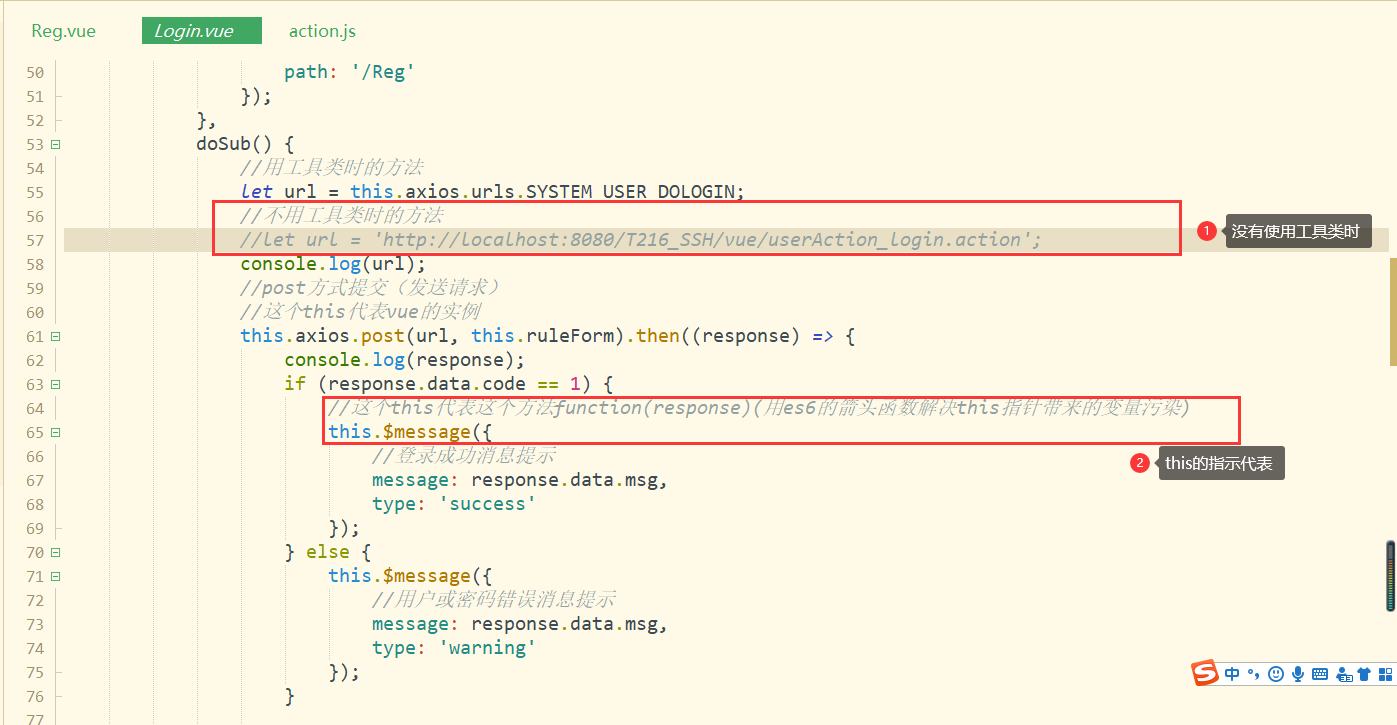Collapse the if block fold at line 63
This screenshot has width=1397, height=725.
tap(55, 384)
